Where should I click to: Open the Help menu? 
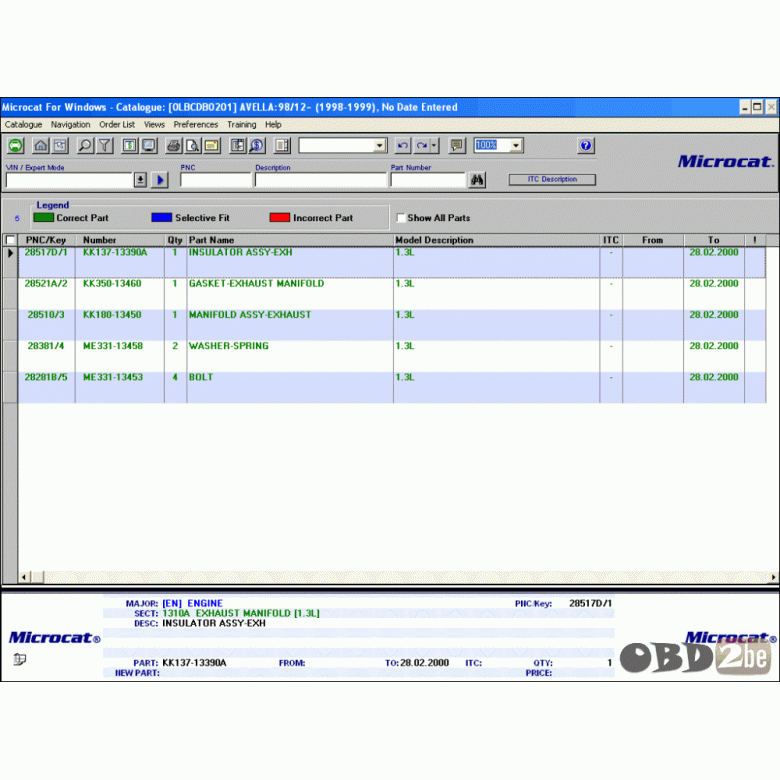tap(273, 124)
